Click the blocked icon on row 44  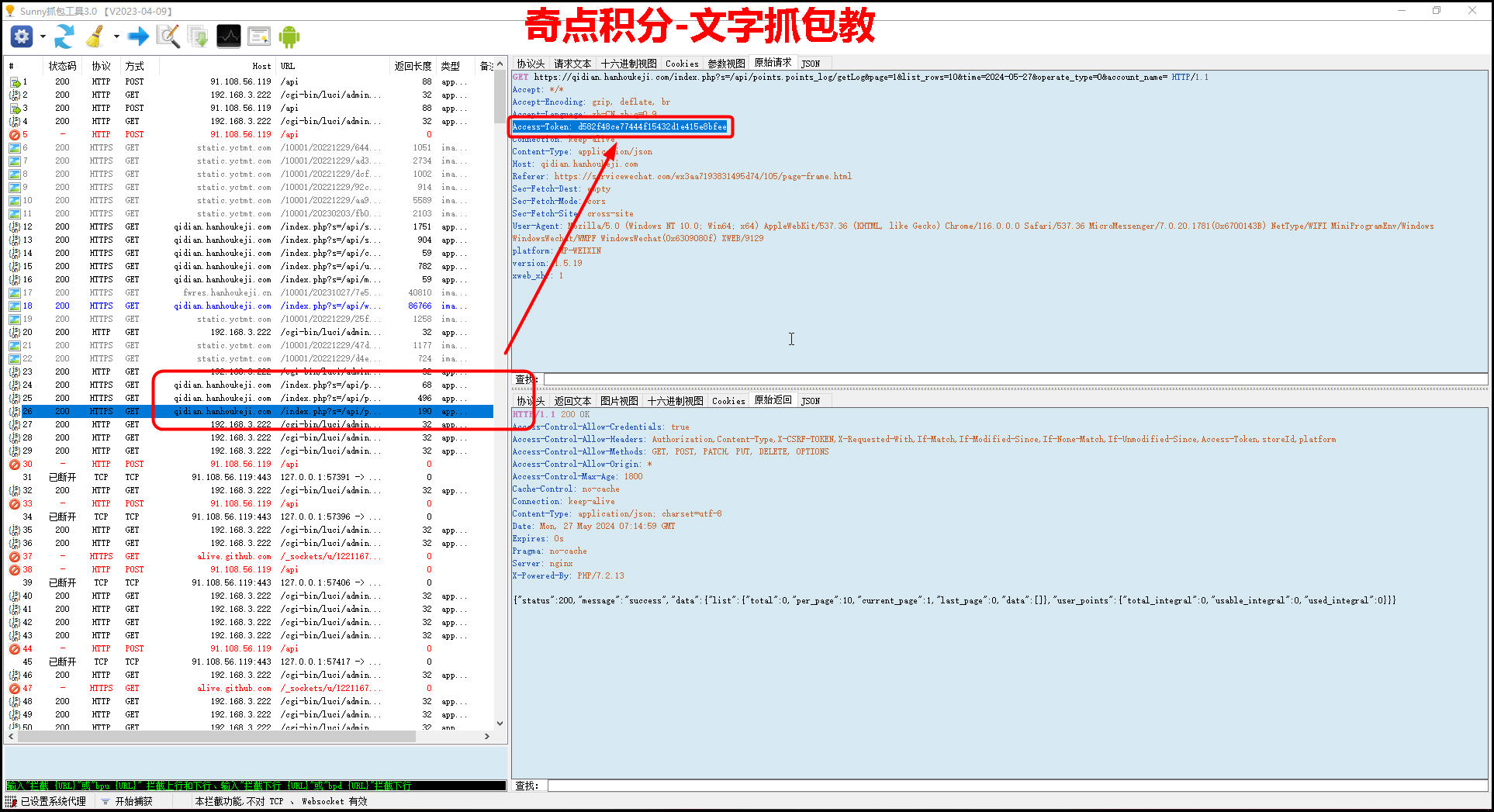click(x=15, y=649)
